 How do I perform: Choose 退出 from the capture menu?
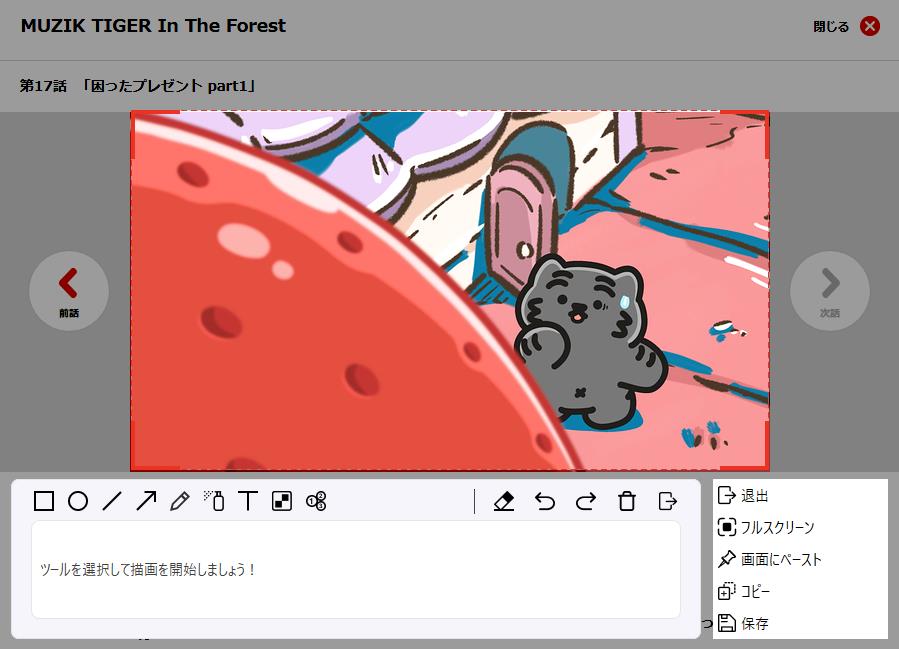click(x=753, y=496)
